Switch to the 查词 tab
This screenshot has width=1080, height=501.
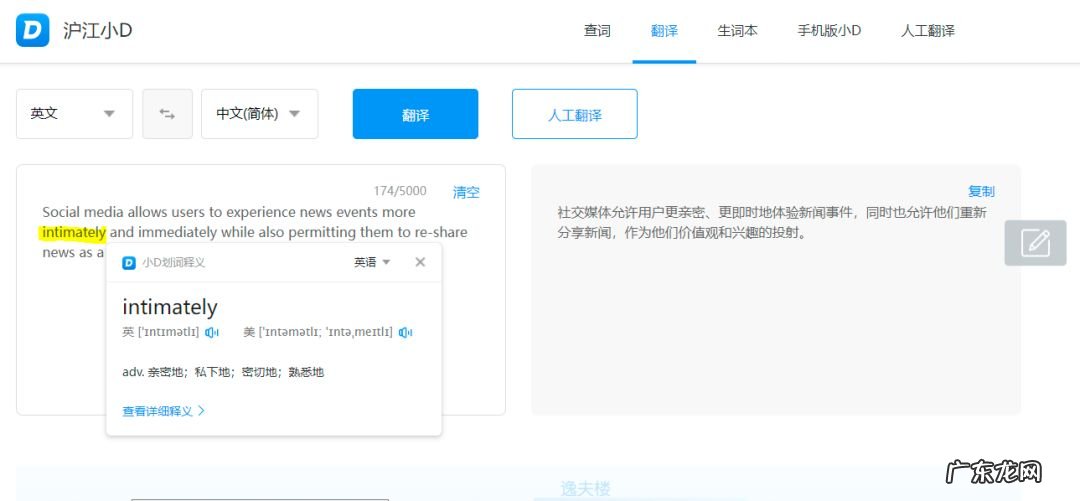pyautogui.click(x=597, y=31)
